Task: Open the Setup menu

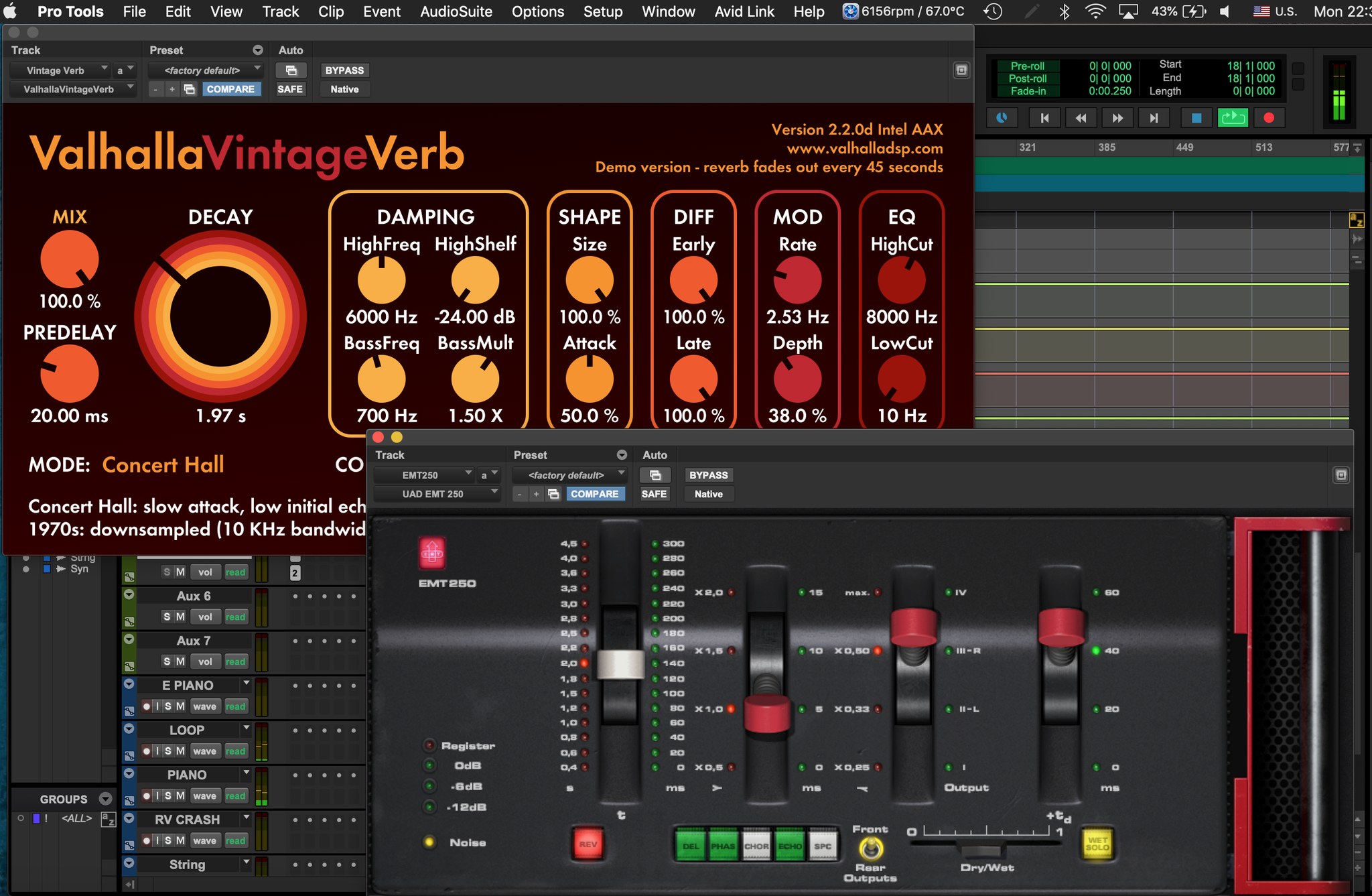Action: (x=602, y=11)
